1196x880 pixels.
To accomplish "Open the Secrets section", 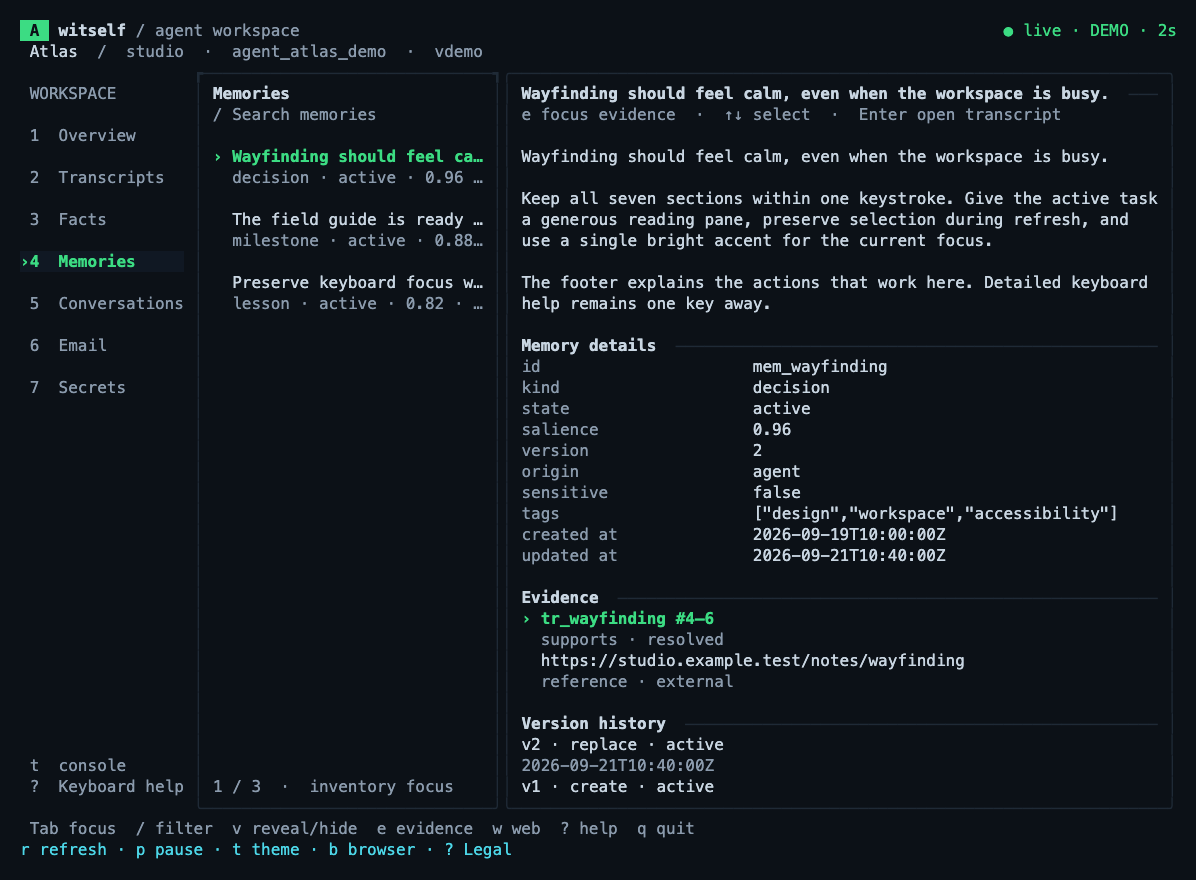I will (77, 387).
